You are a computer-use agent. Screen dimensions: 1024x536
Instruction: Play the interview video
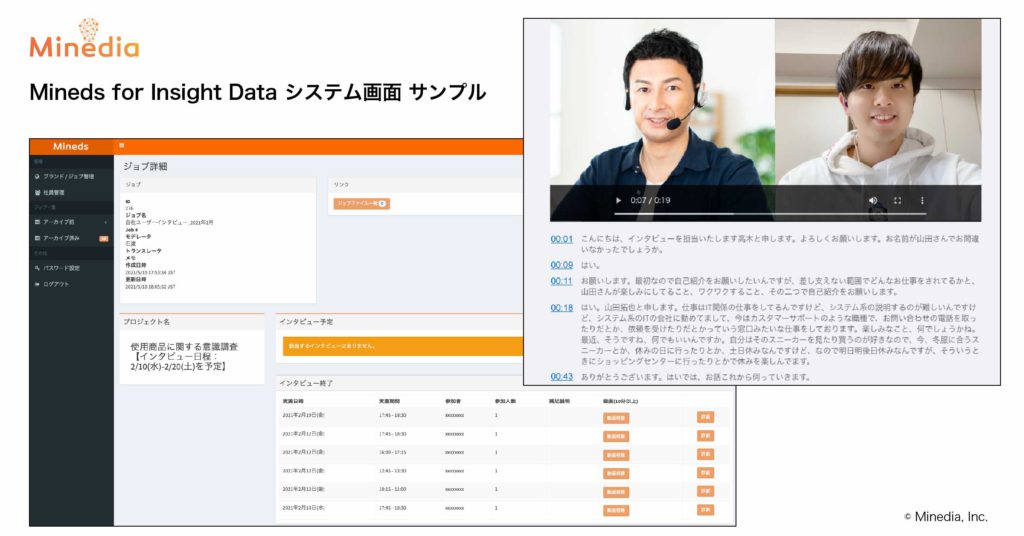618,200
